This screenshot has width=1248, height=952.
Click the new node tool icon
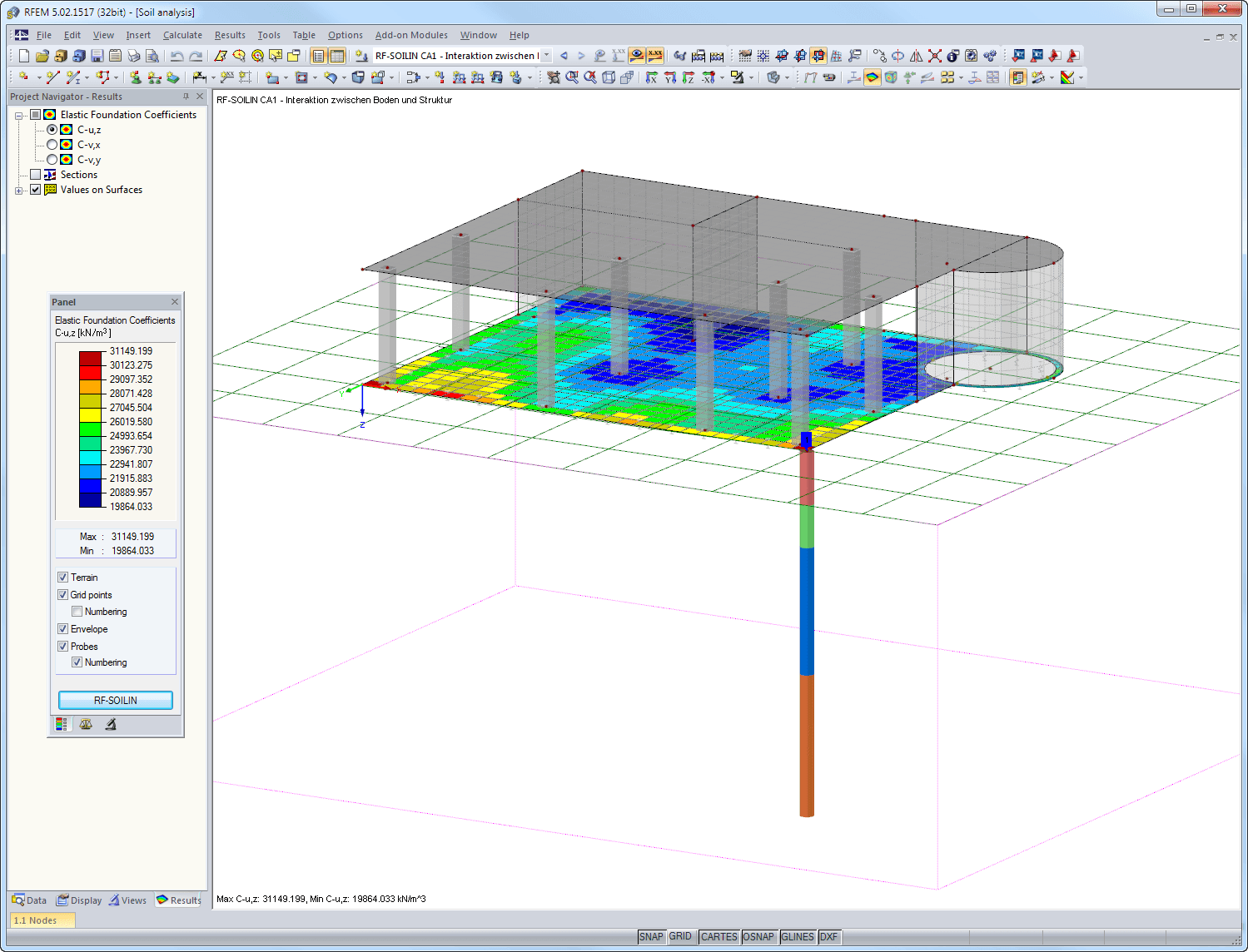click(x=24, y=77)
